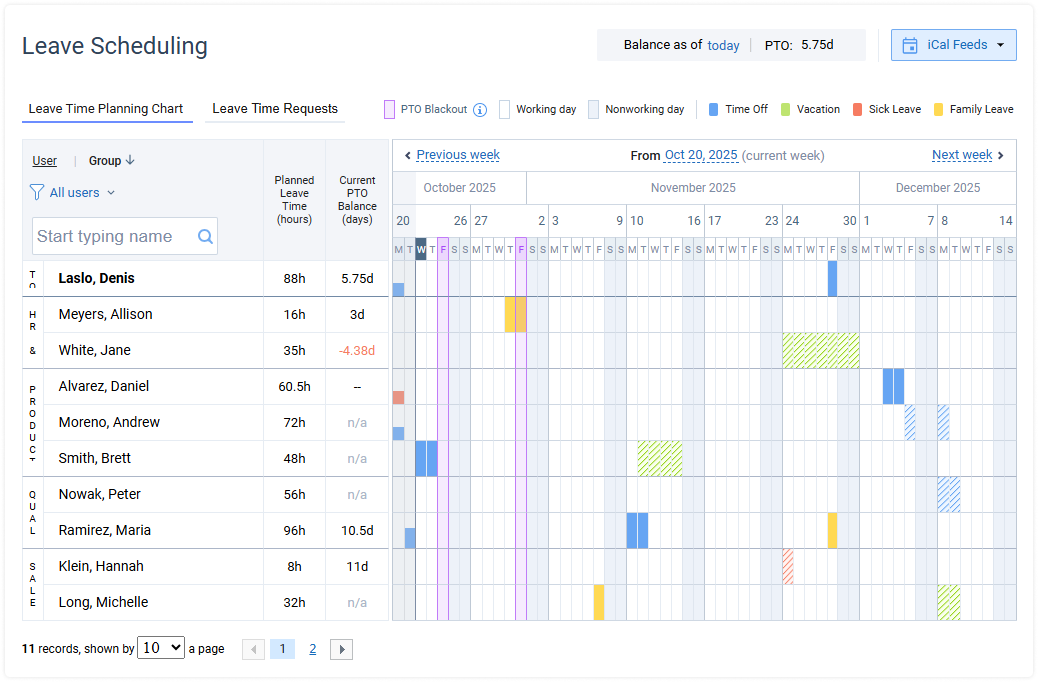The image size is (1038, 682).
Task: Click the calendar icon in iCal Feeds
Action: point(909,45)
